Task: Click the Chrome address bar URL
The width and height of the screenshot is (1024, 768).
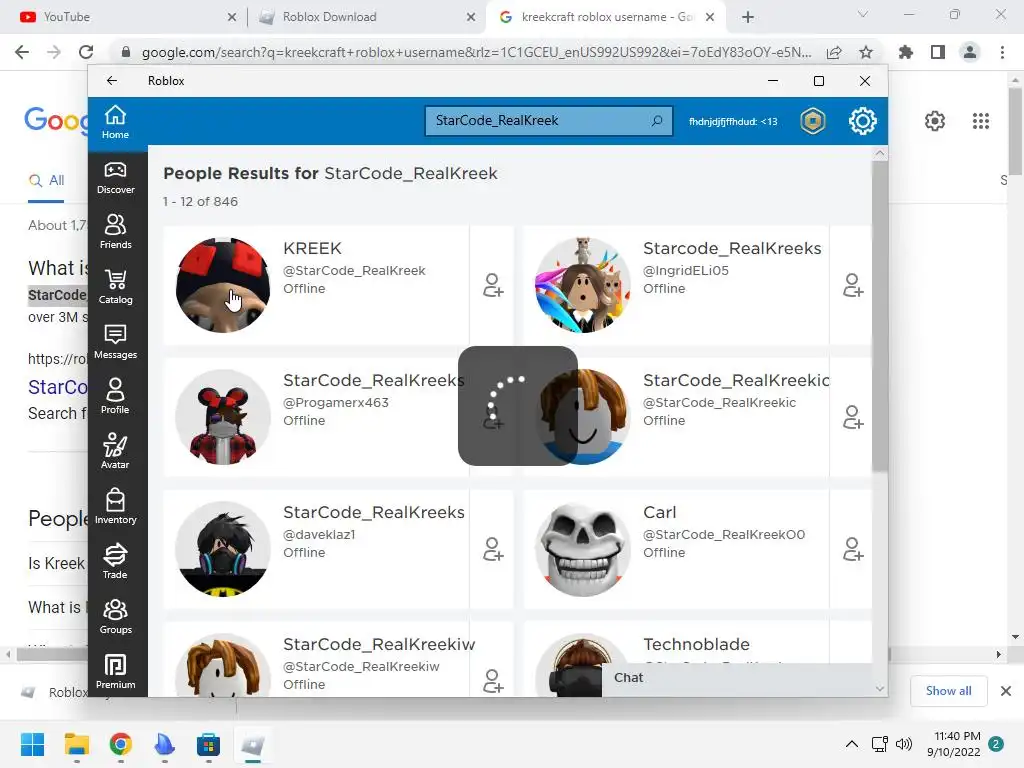Action: point(476,52)
